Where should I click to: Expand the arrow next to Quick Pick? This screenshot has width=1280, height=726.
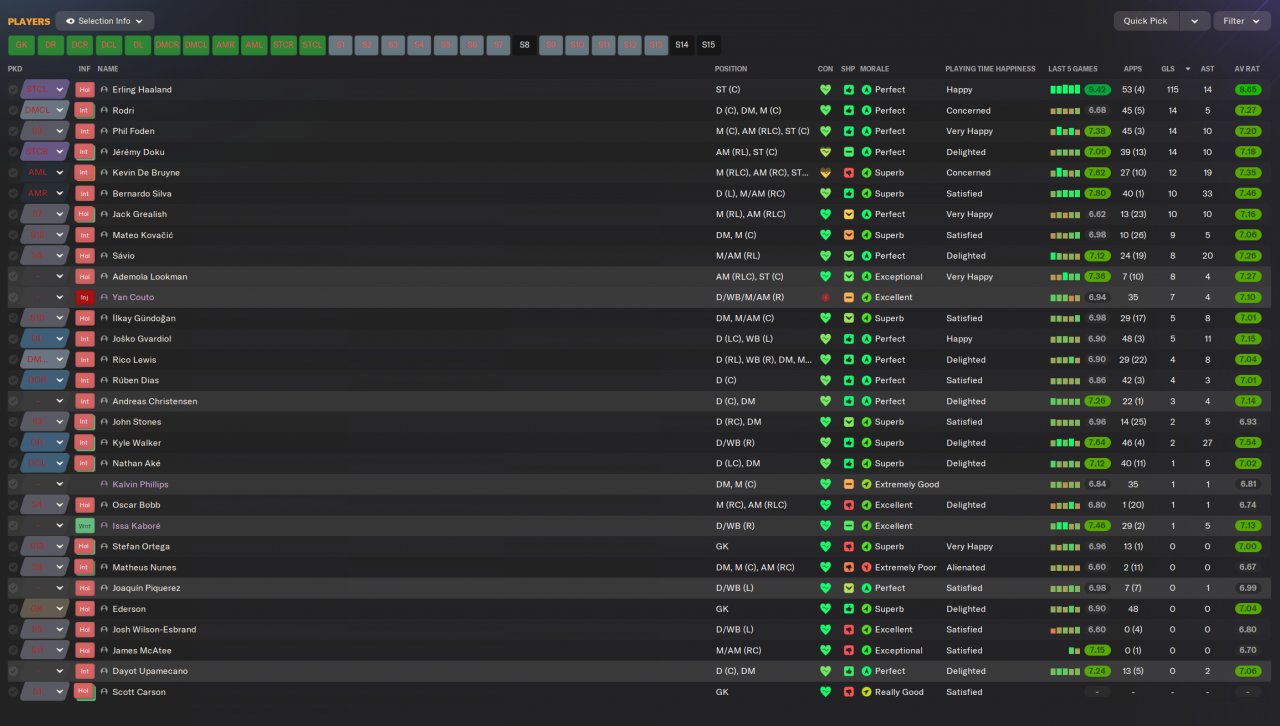tap(1194, 21)
